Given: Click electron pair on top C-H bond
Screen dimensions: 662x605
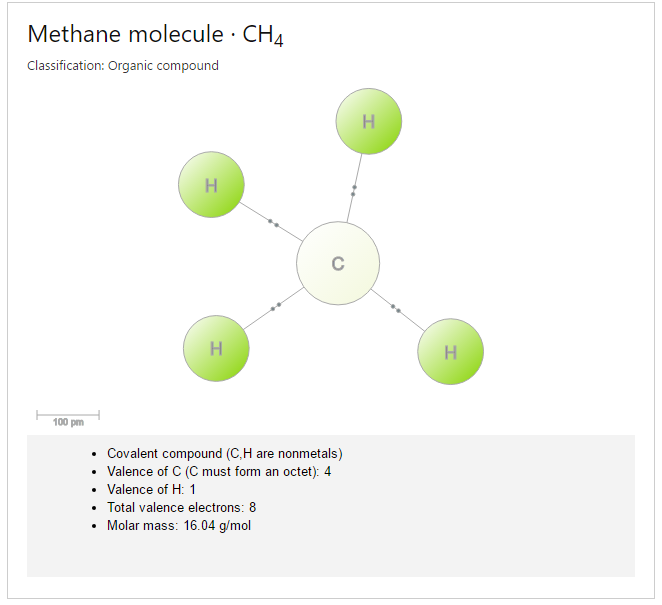Looking at the screenshot, I should (354, 190).
